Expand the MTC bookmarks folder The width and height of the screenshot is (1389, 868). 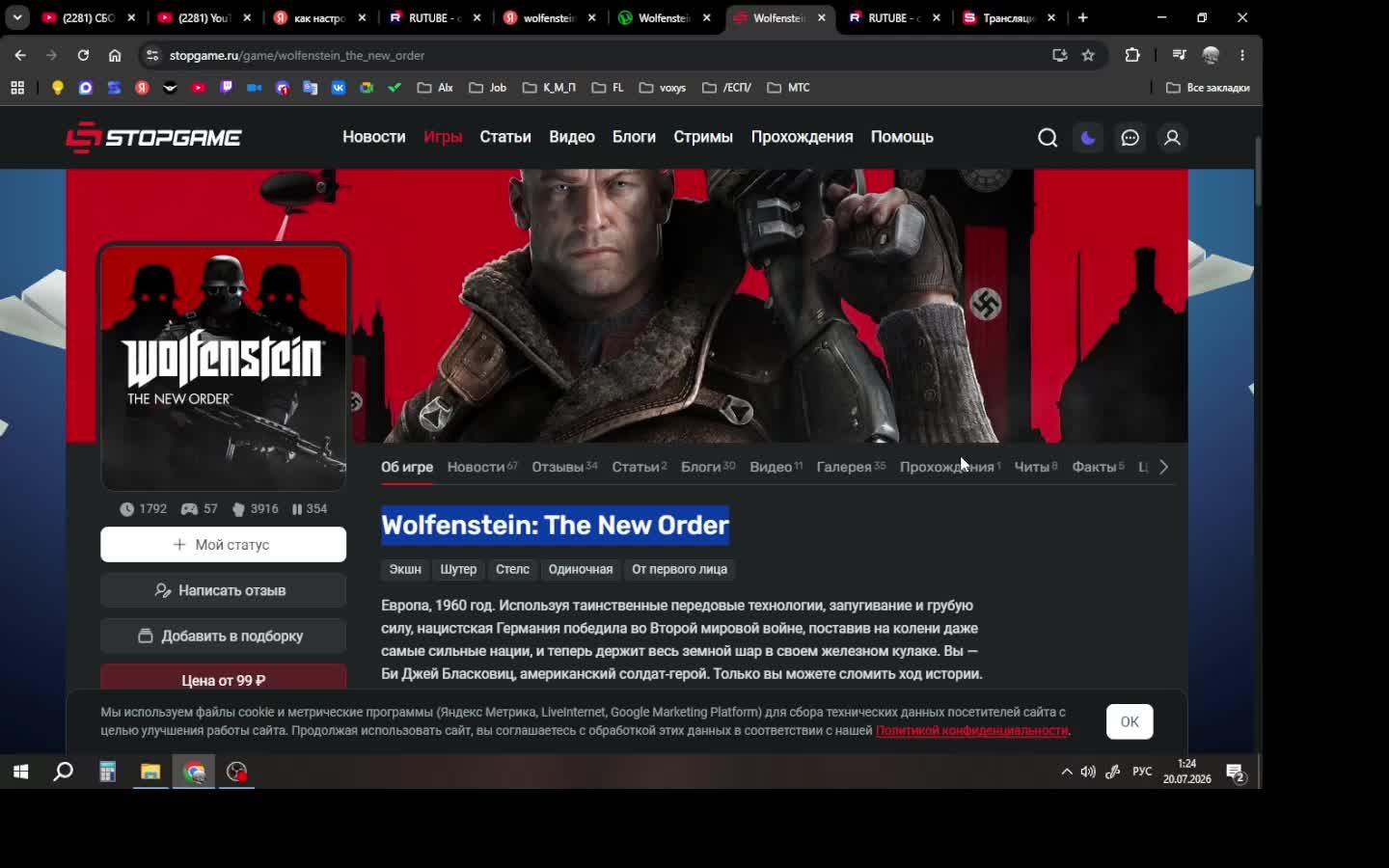coord(788,88)
